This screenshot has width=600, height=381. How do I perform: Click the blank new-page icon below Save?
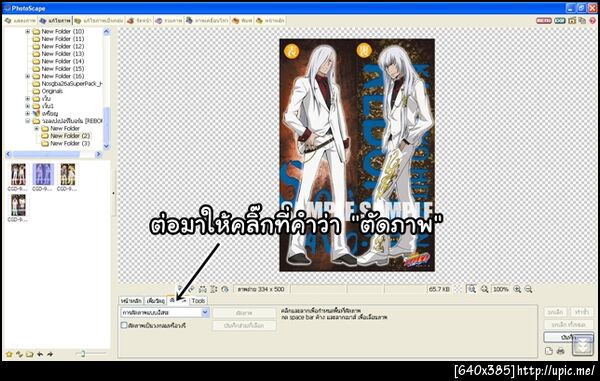point(548,351)
